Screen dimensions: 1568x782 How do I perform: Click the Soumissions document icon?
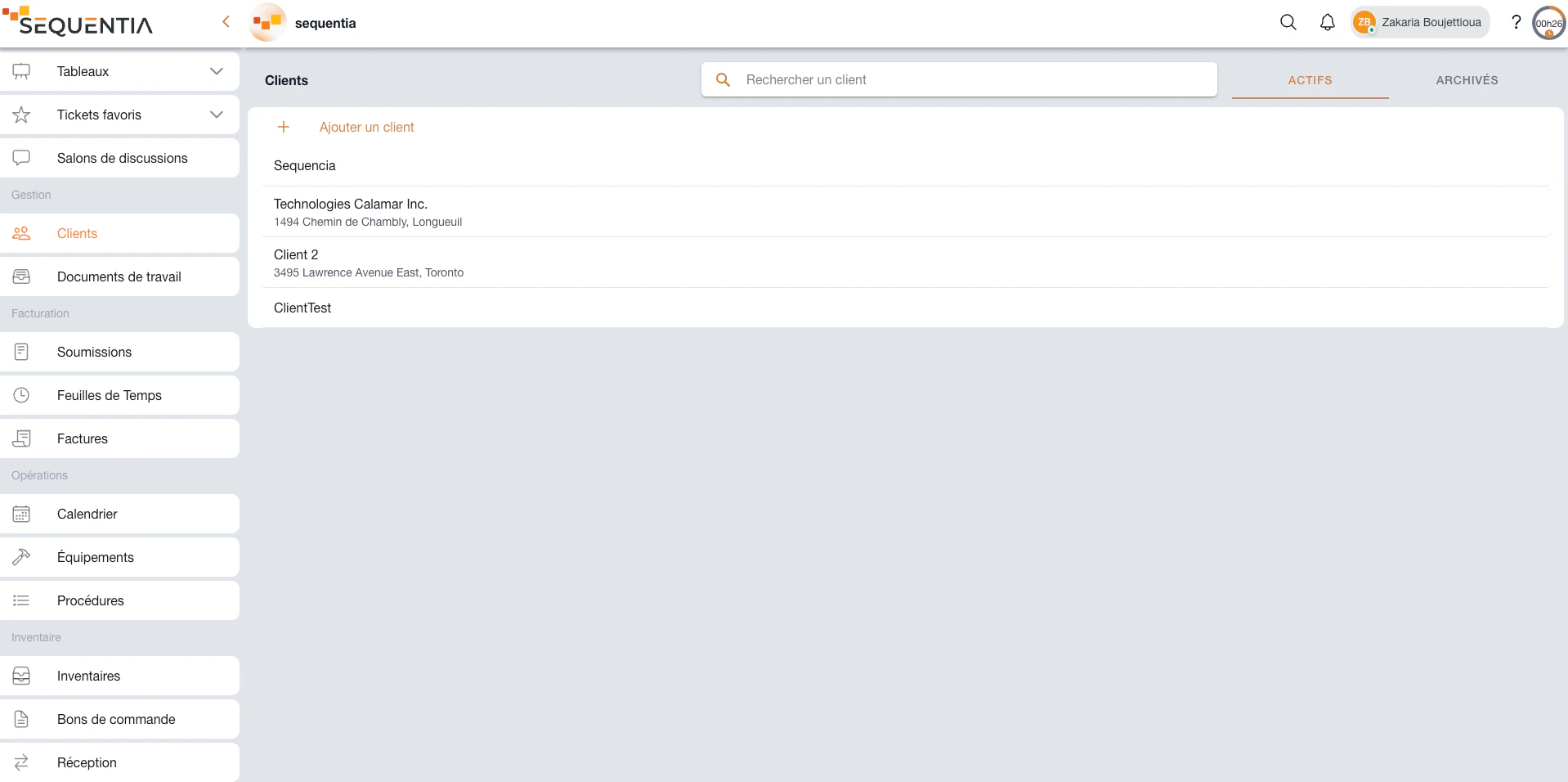[x=21, y=352]
